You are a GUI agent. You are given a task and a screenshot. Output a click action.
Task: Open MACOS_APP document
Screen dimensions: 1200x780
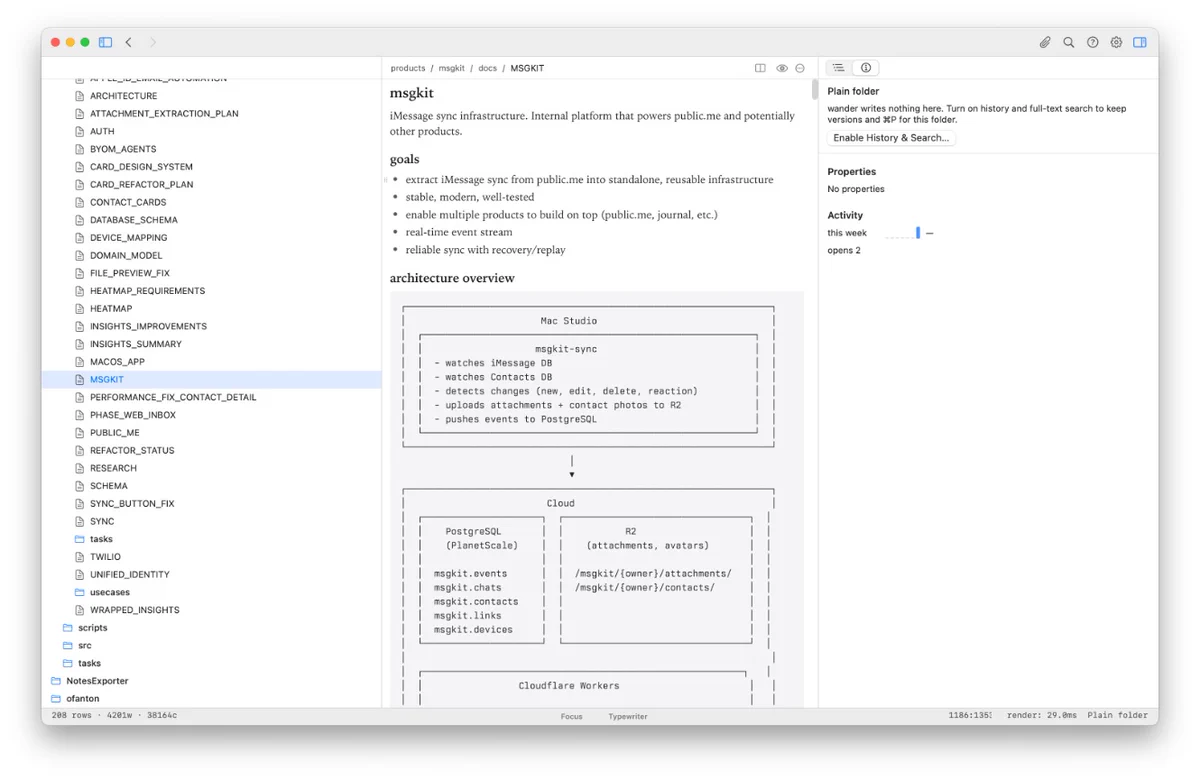[117, 362]
